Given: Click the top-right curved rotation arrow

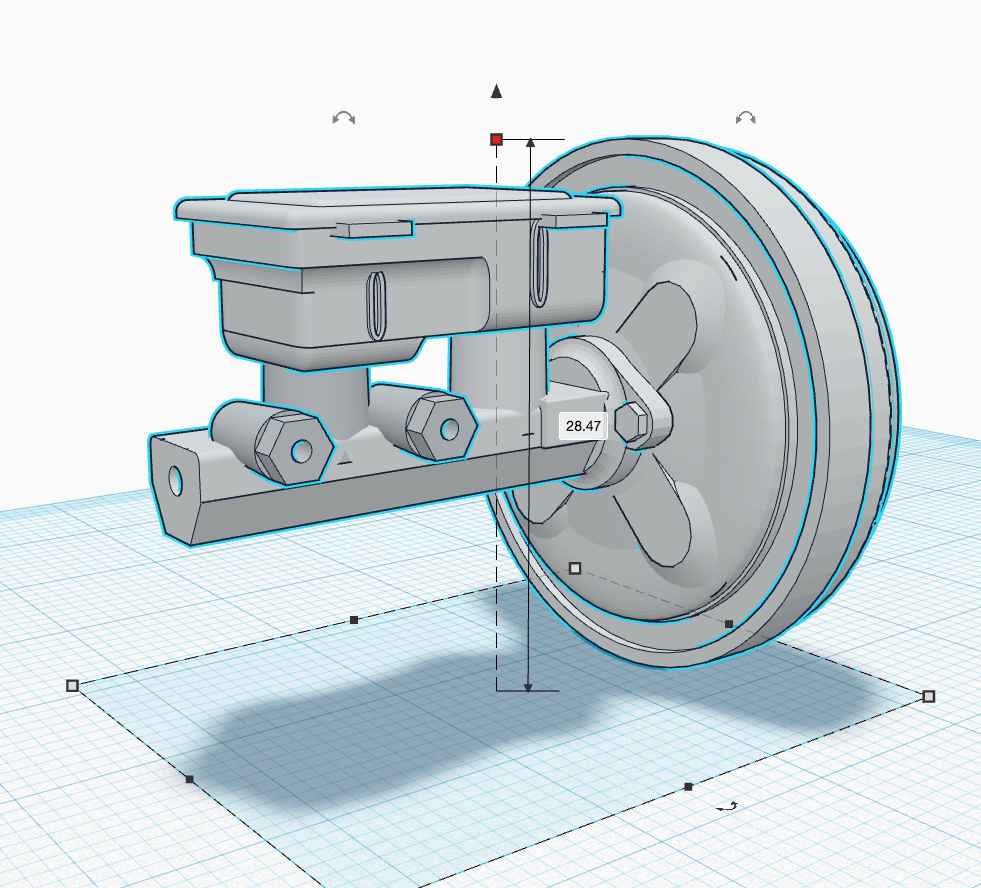Looking at the screenshot, I should tap(745, 118).
